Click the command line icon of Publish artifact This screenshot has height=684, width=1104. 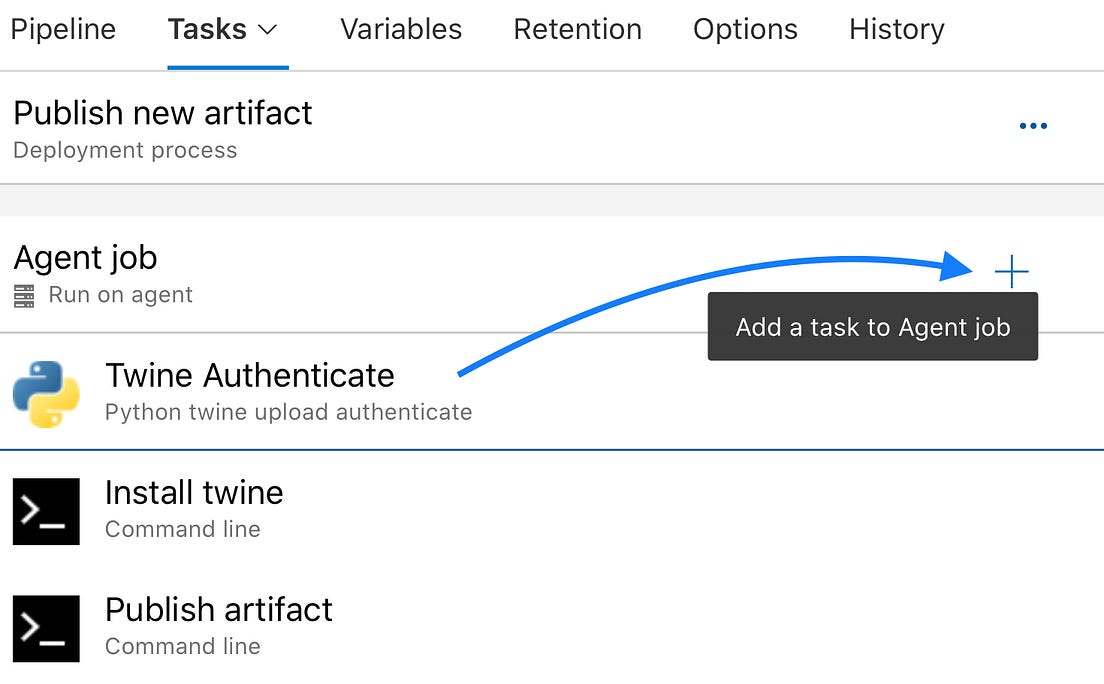(x=45, y=628)
